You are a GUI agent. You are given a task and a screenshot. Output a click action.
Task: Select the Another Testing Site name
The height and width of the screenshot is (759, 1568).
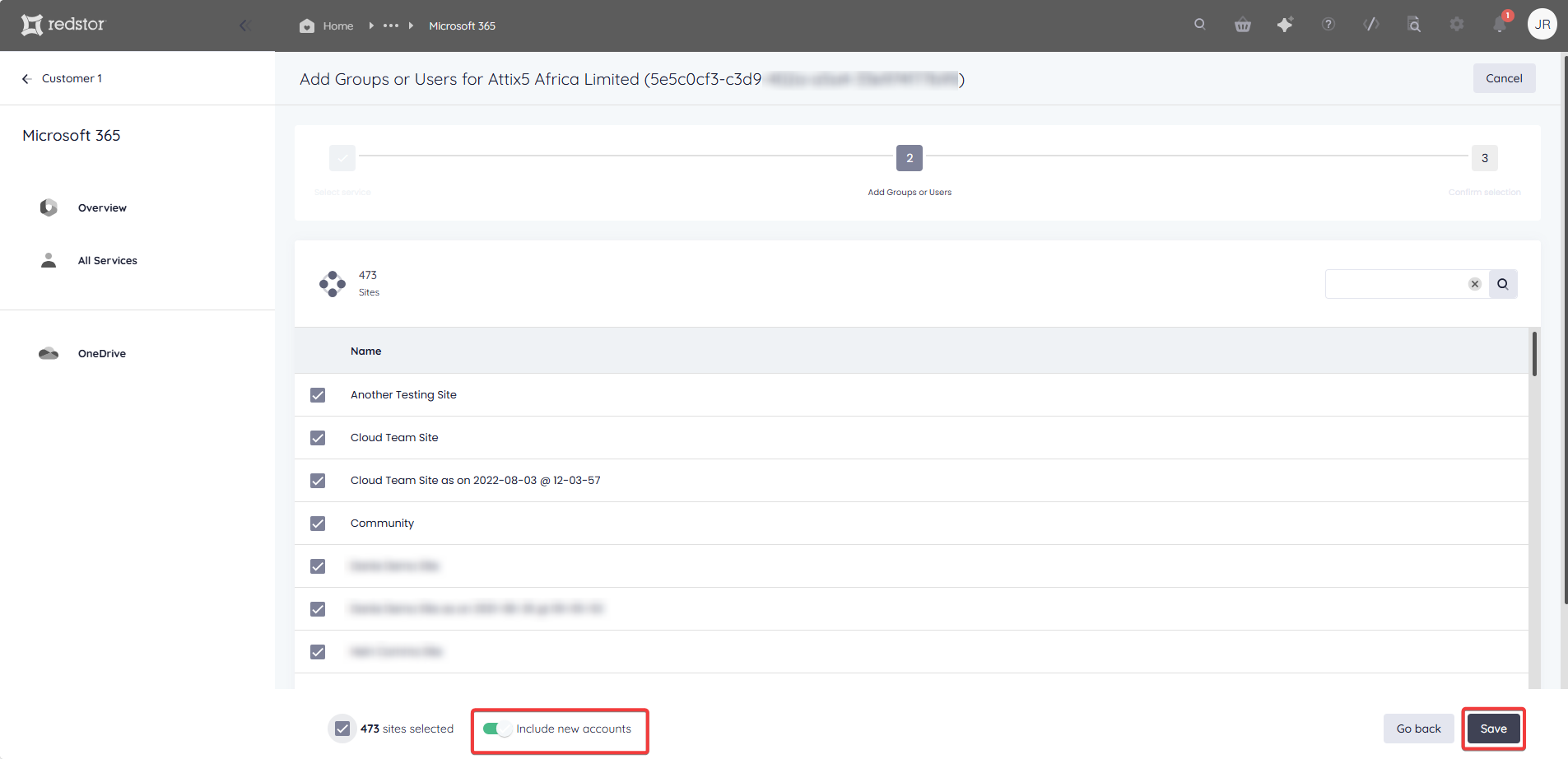click(x=403, y=395)
